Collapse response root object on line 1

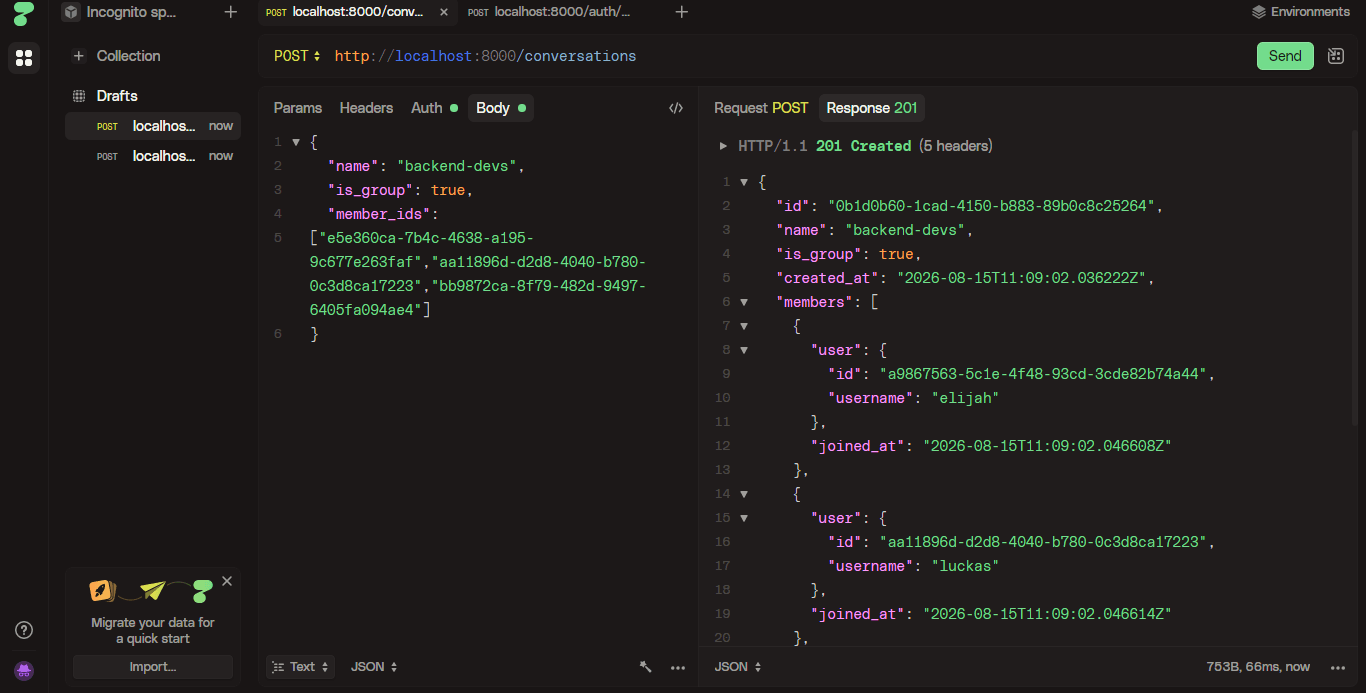pyautogui.click(x=744, y=182)
